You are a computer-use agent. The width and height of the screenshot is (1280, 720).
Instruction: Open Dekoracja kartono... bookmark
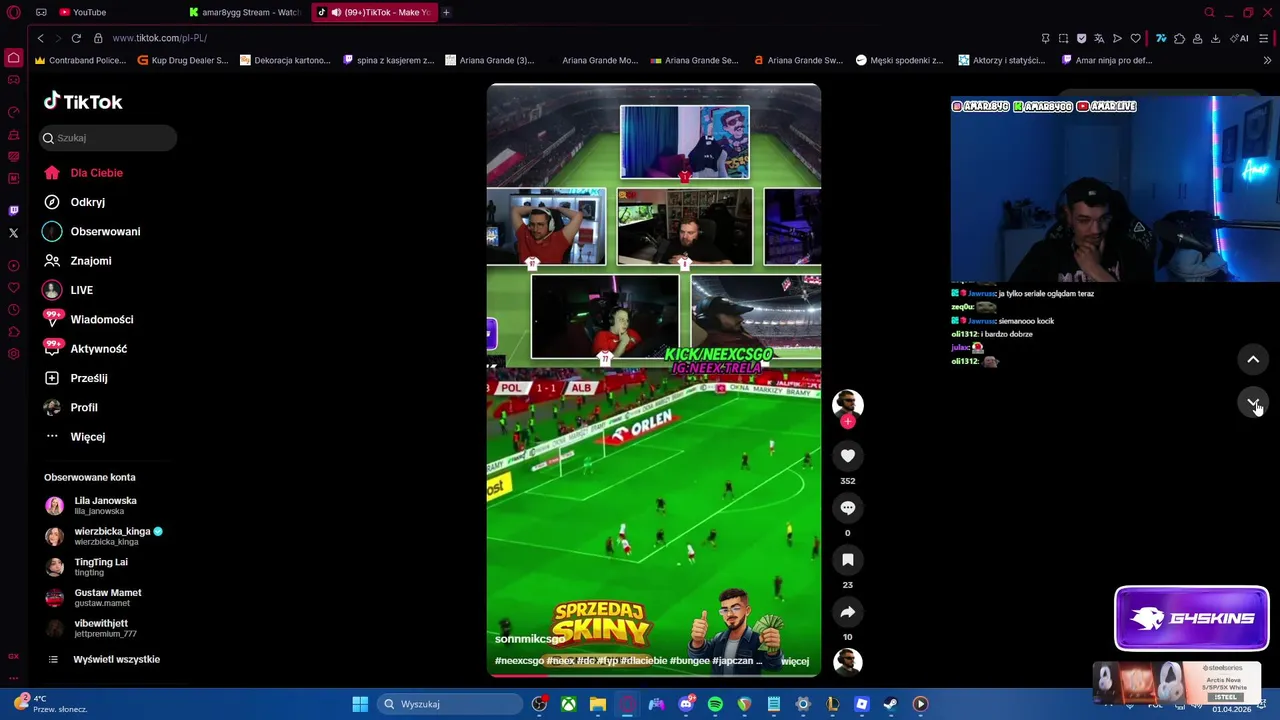click(286, 60)
